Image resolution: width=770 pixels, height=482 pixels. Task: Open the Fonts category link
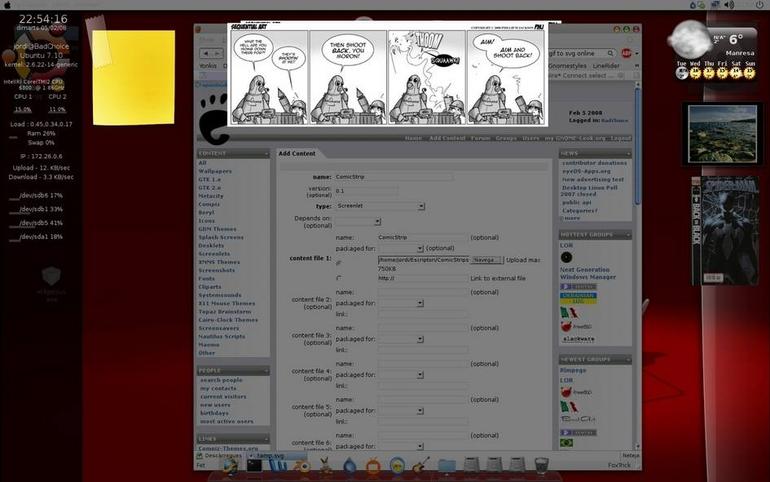click(206, 279)
